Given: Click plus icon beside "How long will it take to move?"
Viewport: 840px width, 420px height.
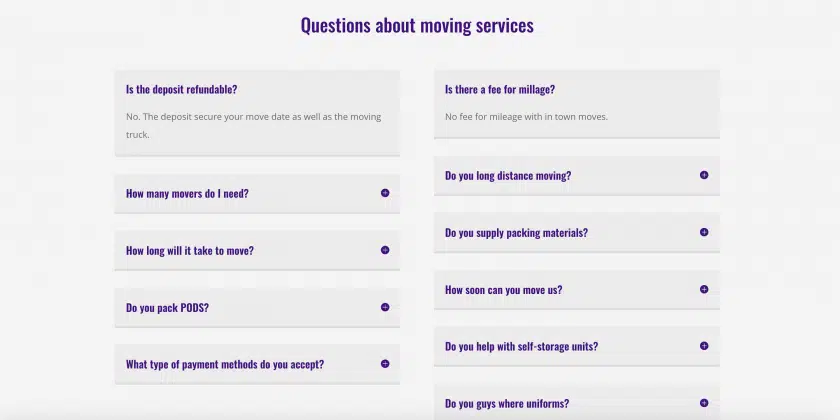Looking at the screenshot, I should click(x=385, y=250).
